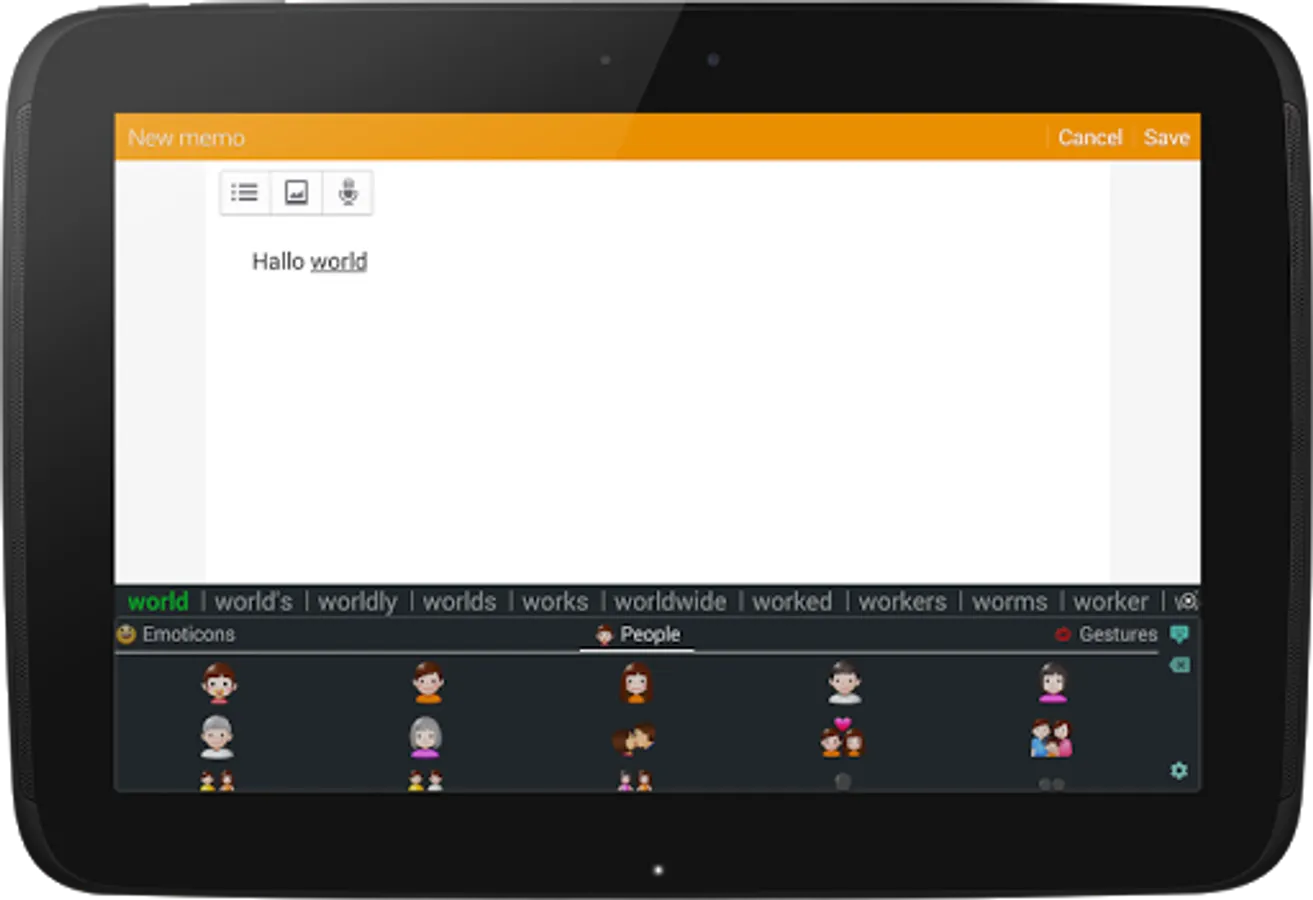Insert the kissing couple emoji
This screenshot has width=1313, height=900.
click(634, 740)
